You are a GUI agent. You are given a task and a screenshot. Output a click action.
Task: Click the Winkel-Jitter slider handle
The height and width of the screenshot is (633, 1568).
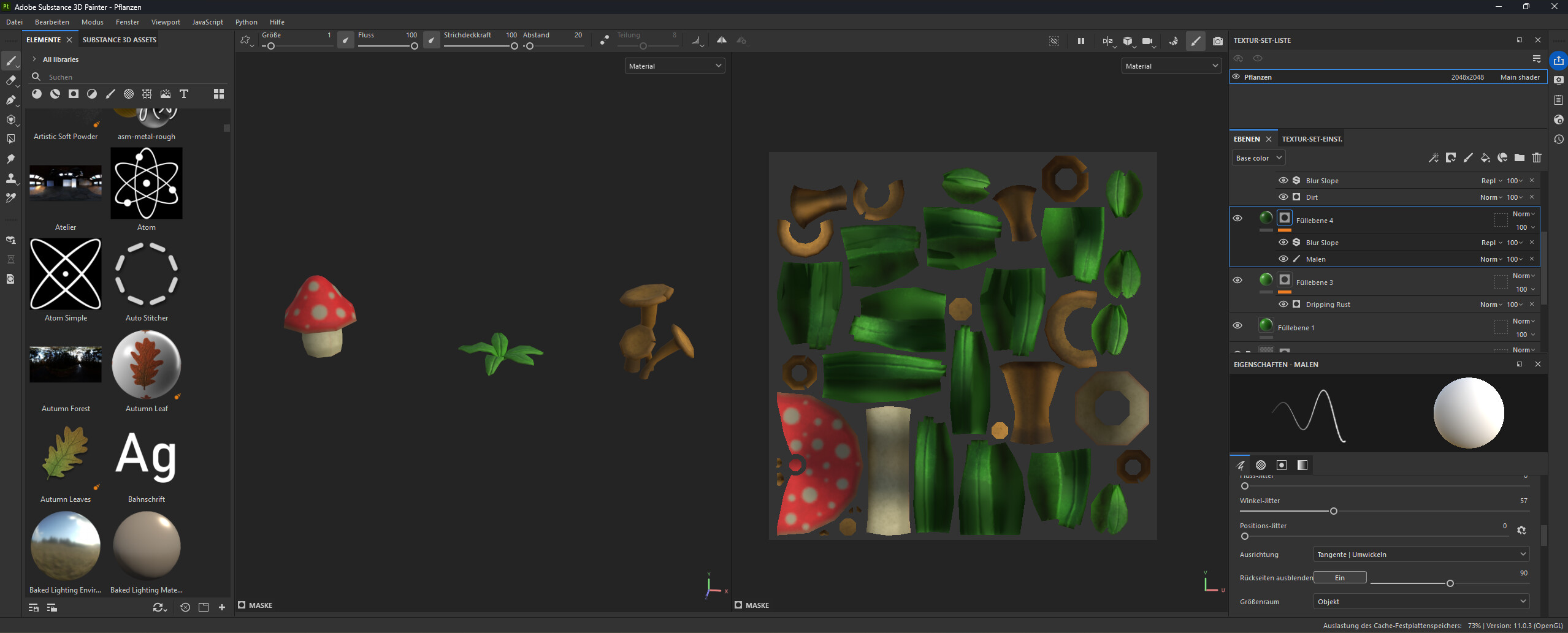1333,511
